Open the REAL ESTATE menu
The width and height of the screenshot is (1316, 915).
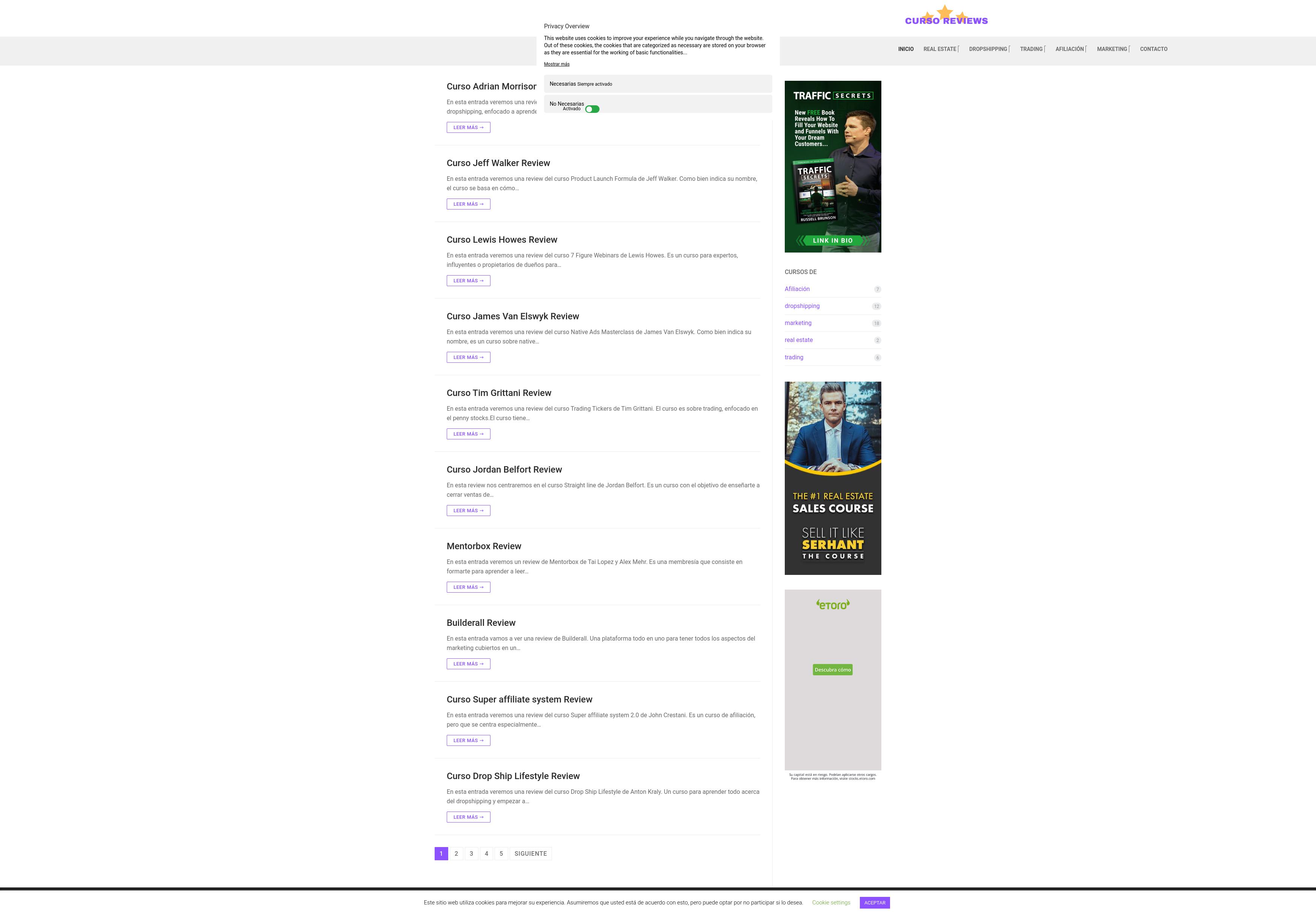tap(941, 49)
